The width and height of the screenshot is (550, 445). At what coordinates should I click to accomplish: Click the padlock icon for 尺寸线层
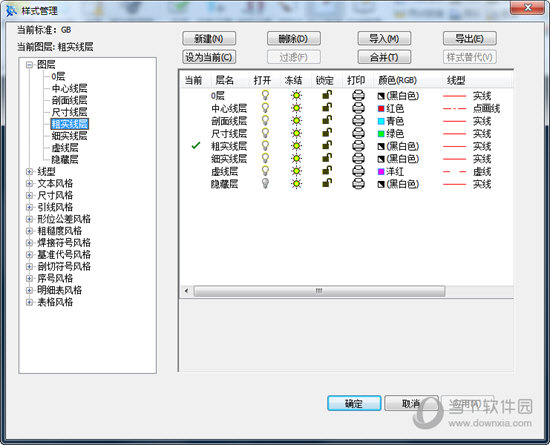pos(327,133)
